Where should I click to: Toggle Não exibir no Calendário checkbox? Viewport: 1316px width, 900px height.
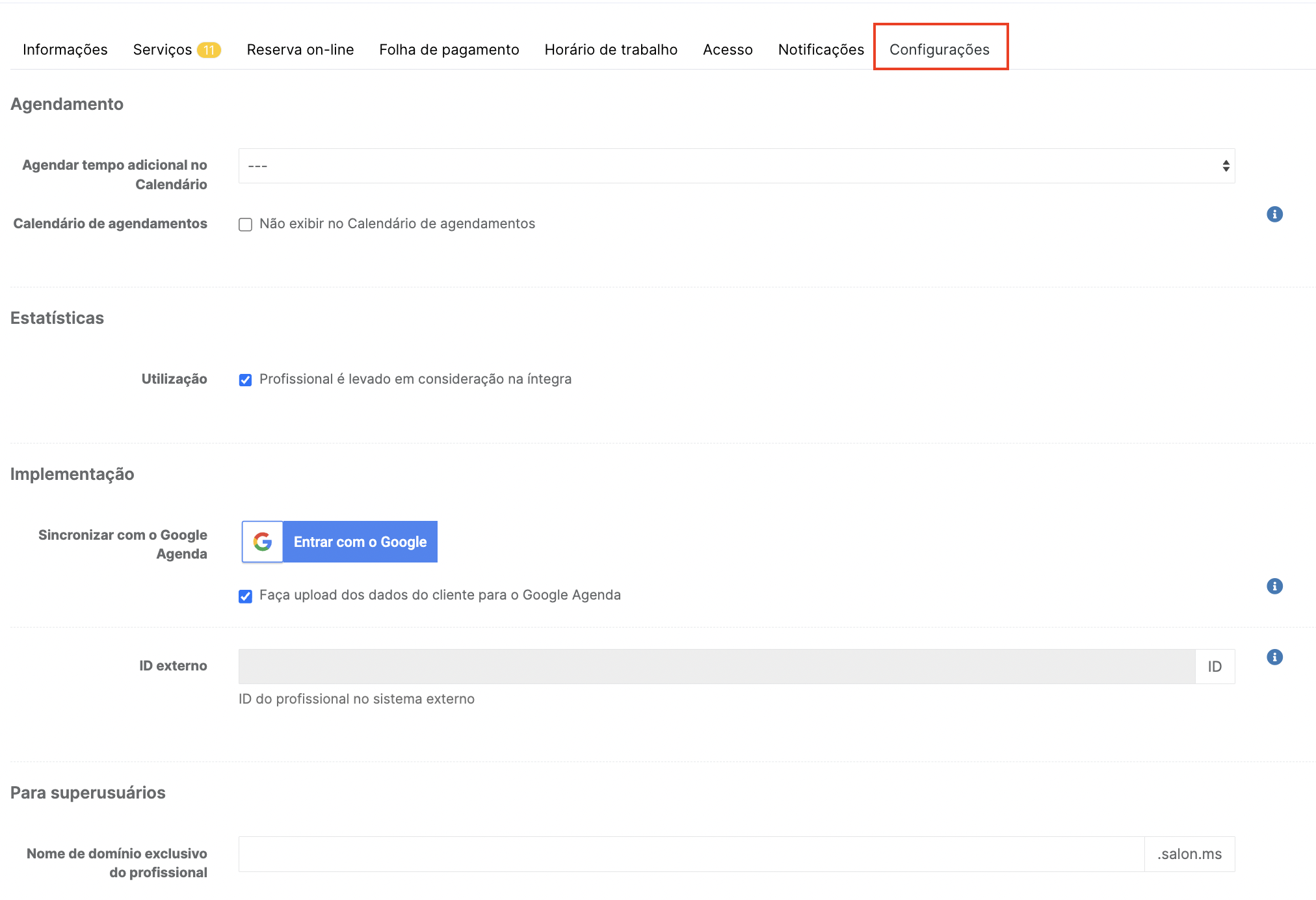(x=245, y=224)
